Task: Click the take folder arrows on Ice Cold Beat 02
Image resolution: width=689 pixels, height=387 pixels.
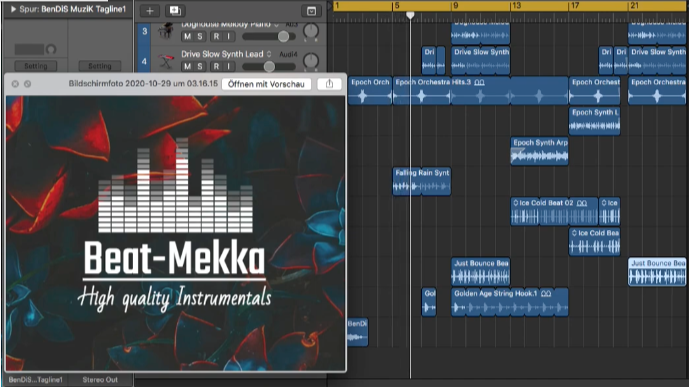Action: 515,203
